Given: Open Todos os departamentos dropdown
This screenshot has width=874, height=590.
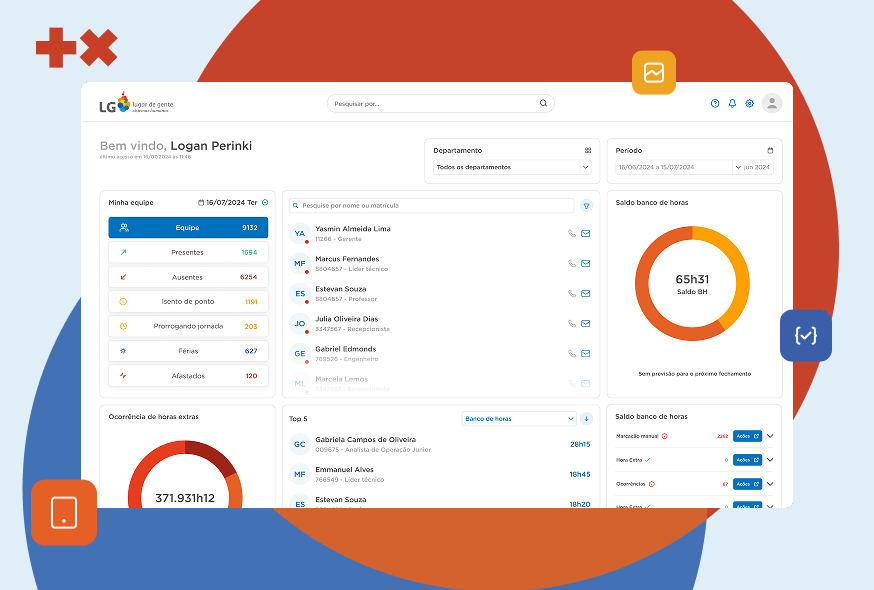Looking at the screenshot, I should pos(512,167).
